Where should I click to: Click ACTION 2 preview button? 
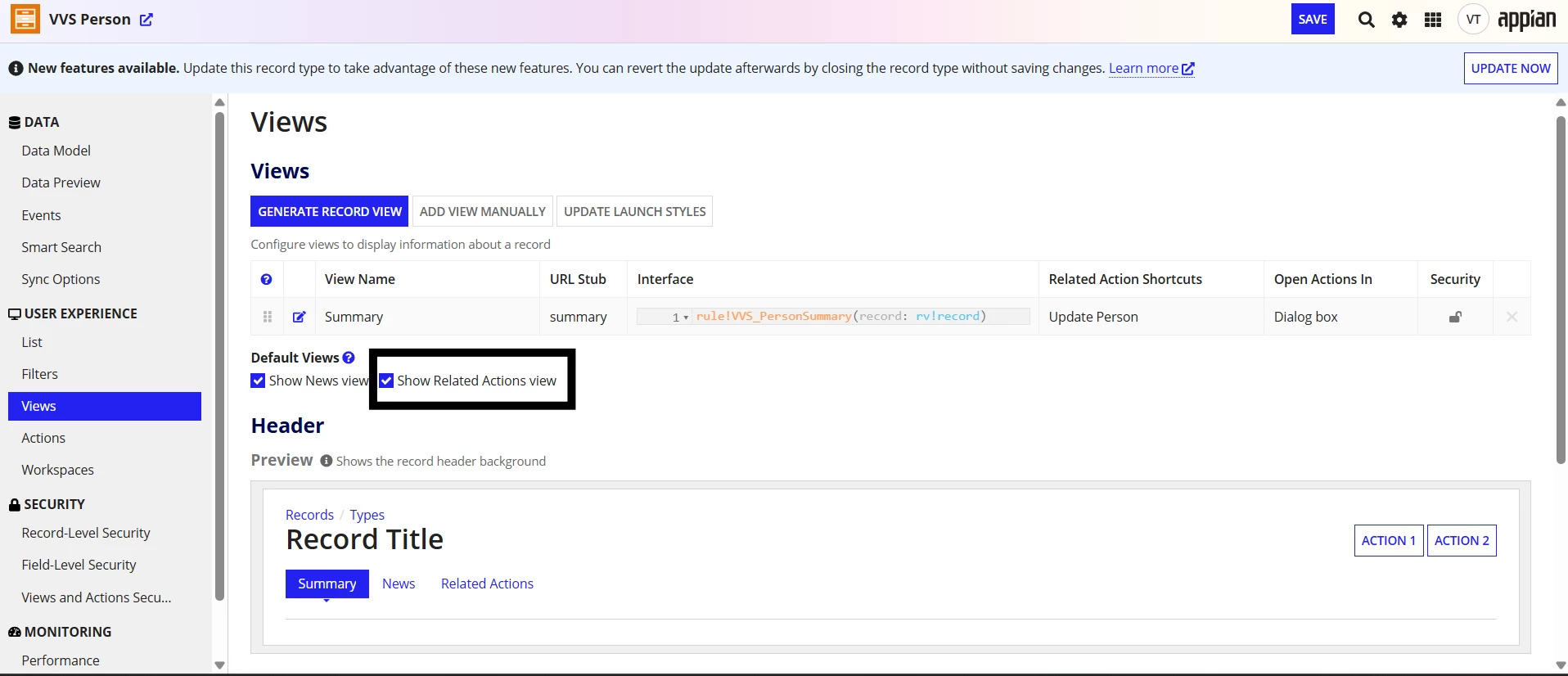[1462, 540]
